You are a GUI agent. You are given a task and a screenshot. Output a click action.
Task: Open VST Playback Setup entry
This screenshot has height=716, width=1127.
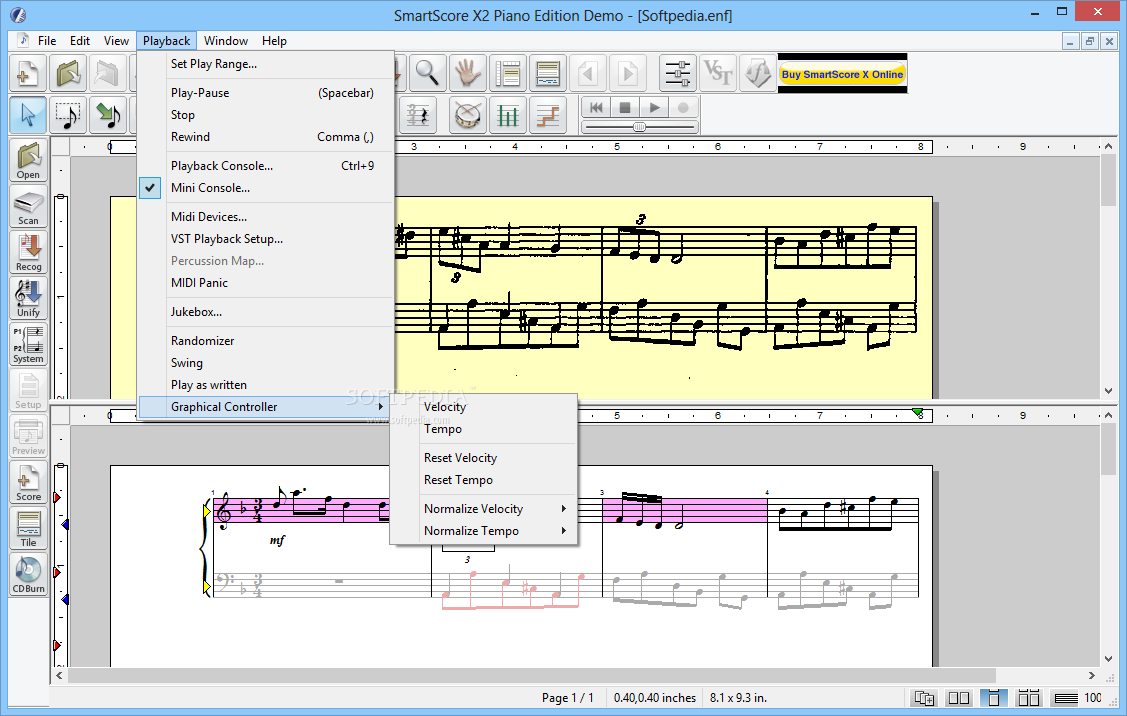pyautogui.click(x=266, y=239)
